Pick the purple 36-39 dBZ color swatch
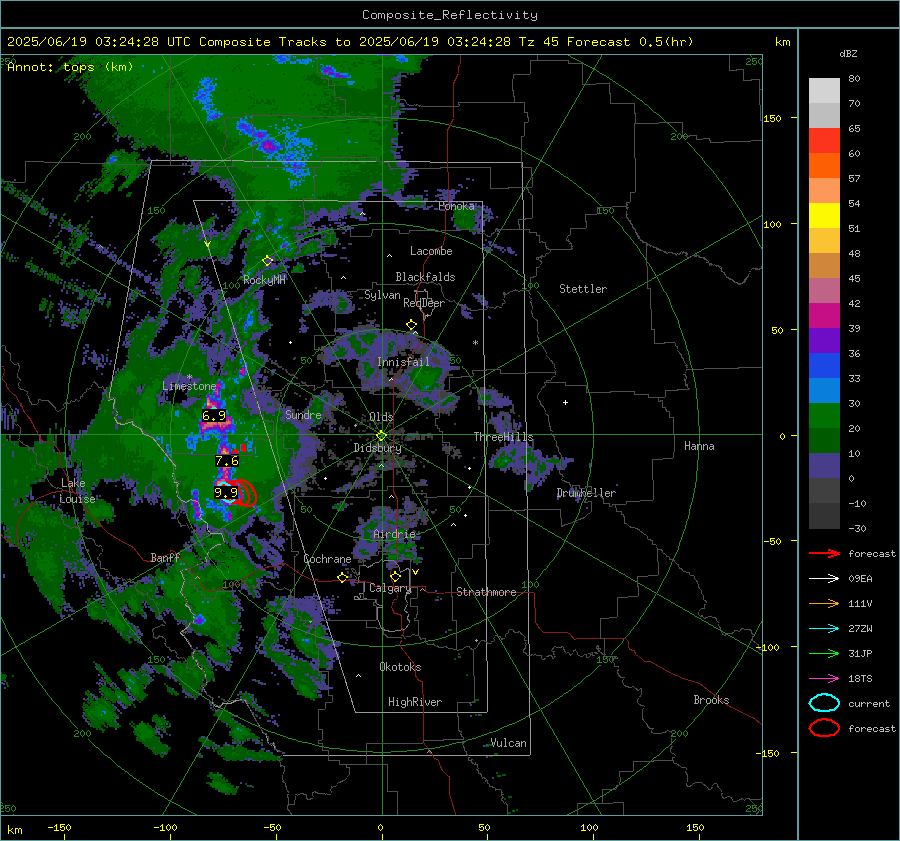Screen dimensions: 900x841 click(x=824, y=341)
